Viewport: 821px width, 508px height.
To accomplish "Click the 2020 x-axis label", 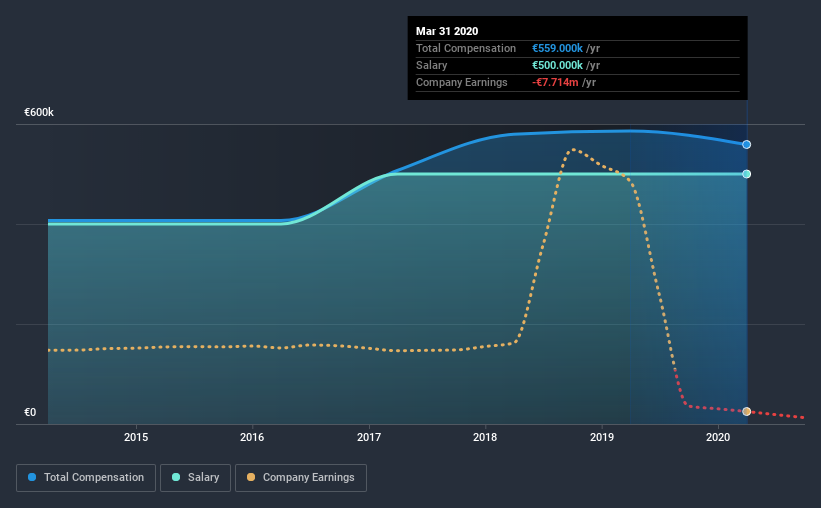I will coord(718,437).
